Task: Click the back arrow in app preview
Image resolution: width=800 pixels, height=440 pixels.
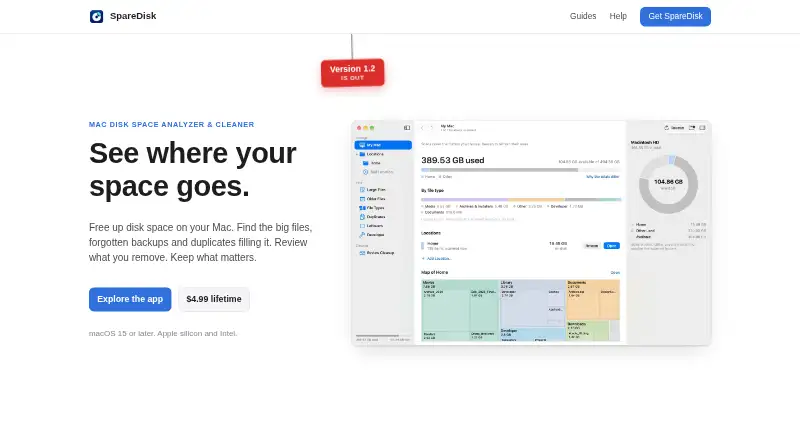Action: [x=422, y=128]
